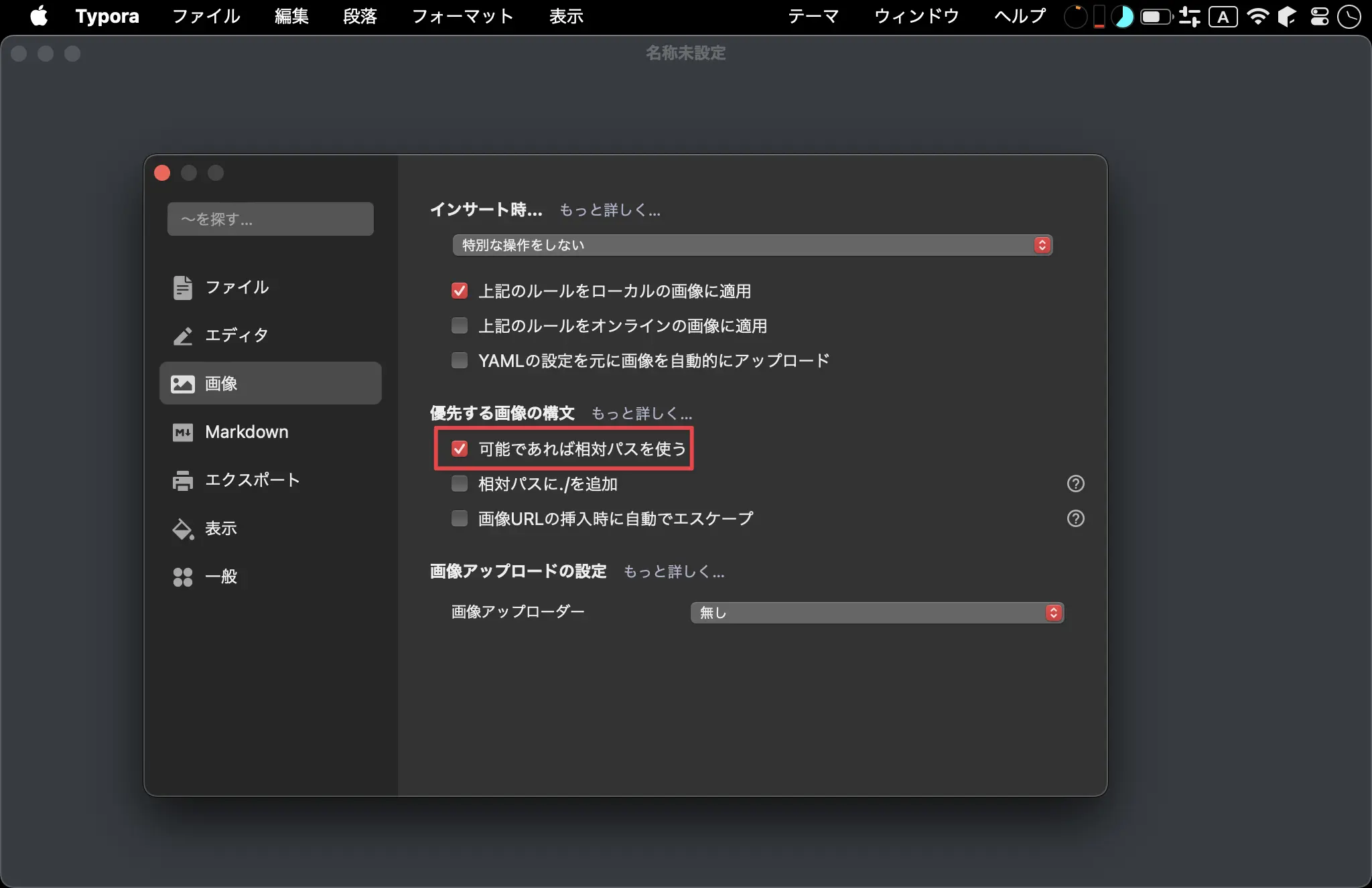Click the 名称未設定 window title
This screenshot has width=1372, height=888.
(685, 53)
